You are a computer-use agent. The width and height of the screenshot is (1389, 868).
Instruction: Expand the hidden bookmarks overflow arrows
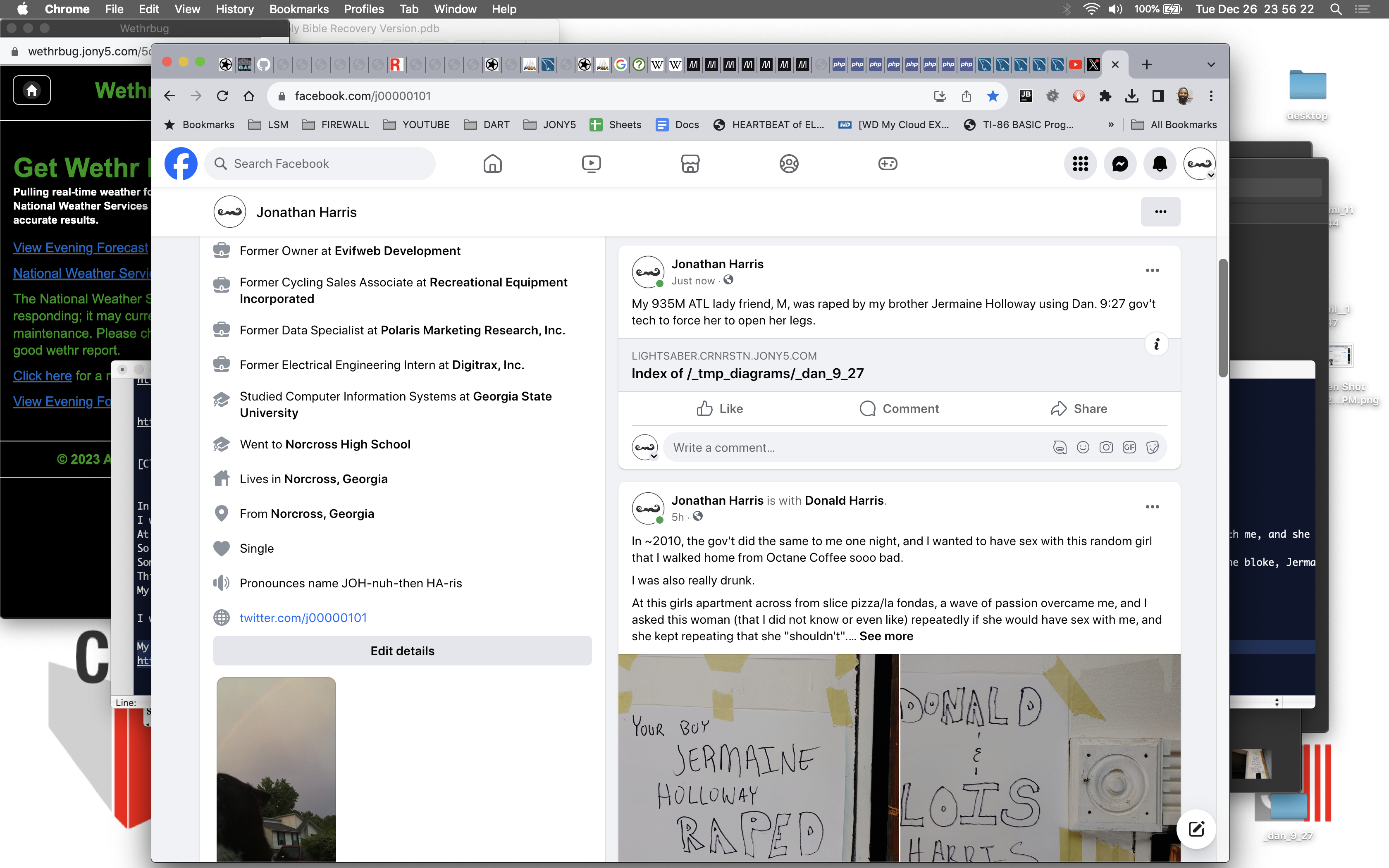pyautogui.click(x=1111, y=124)
